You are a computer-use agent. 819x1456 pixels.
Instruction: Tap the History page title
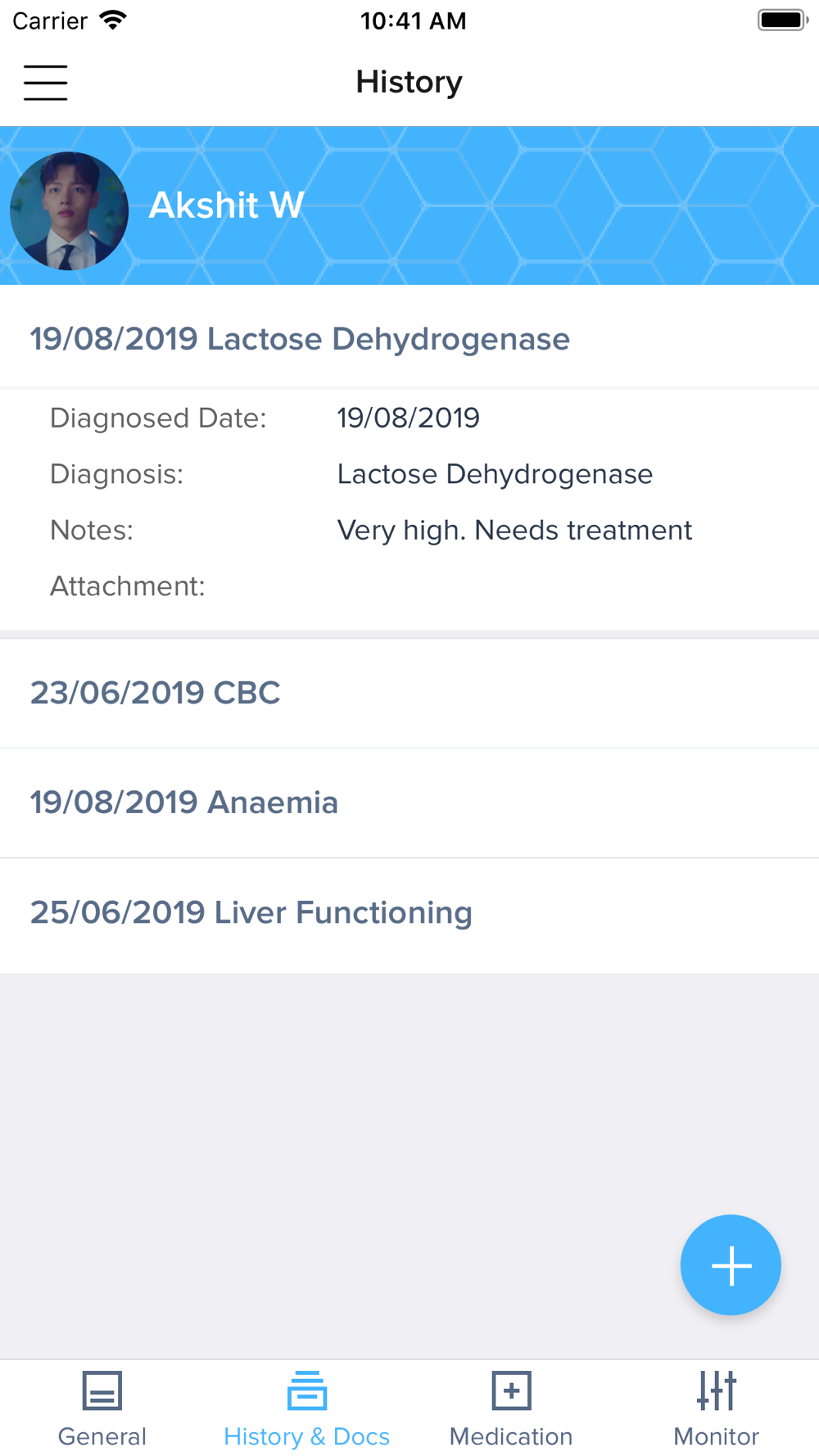click(x=409, y=82)
